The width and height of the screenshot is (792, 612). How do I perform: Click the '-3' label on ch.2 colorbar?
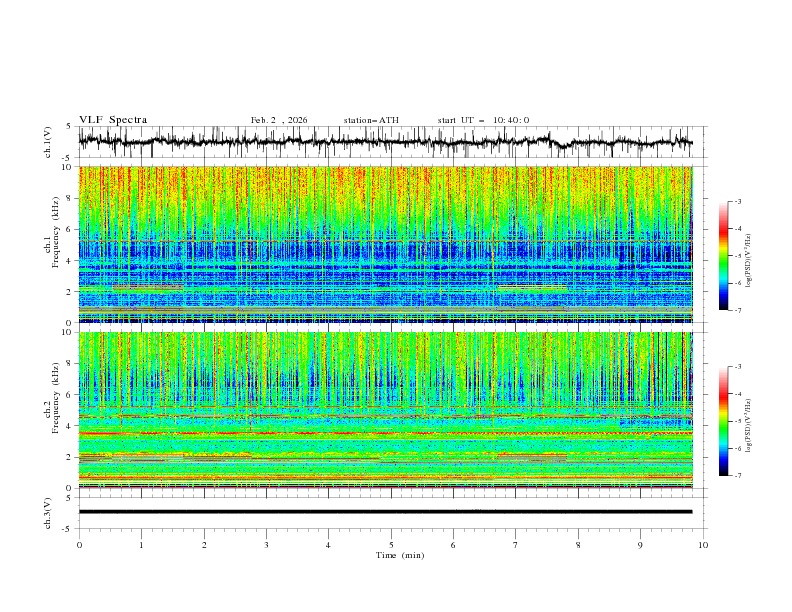tap(738, 367)
